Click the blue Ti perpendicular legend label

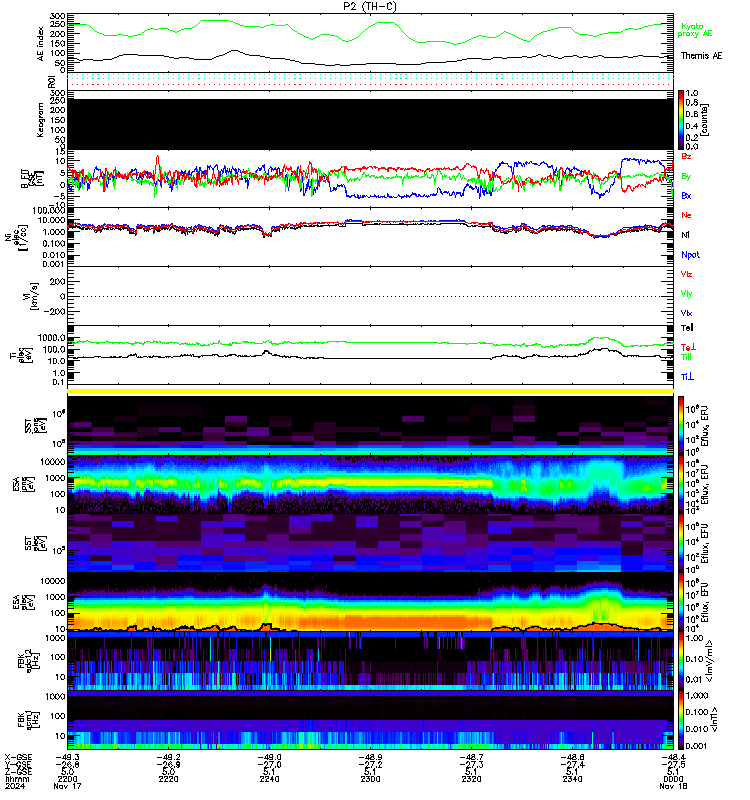(x=687, y=377)
